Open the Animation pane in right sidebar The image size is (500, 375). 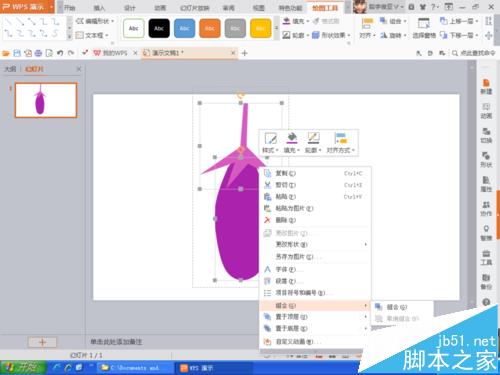pyautogui.click(x=486, y=111)
